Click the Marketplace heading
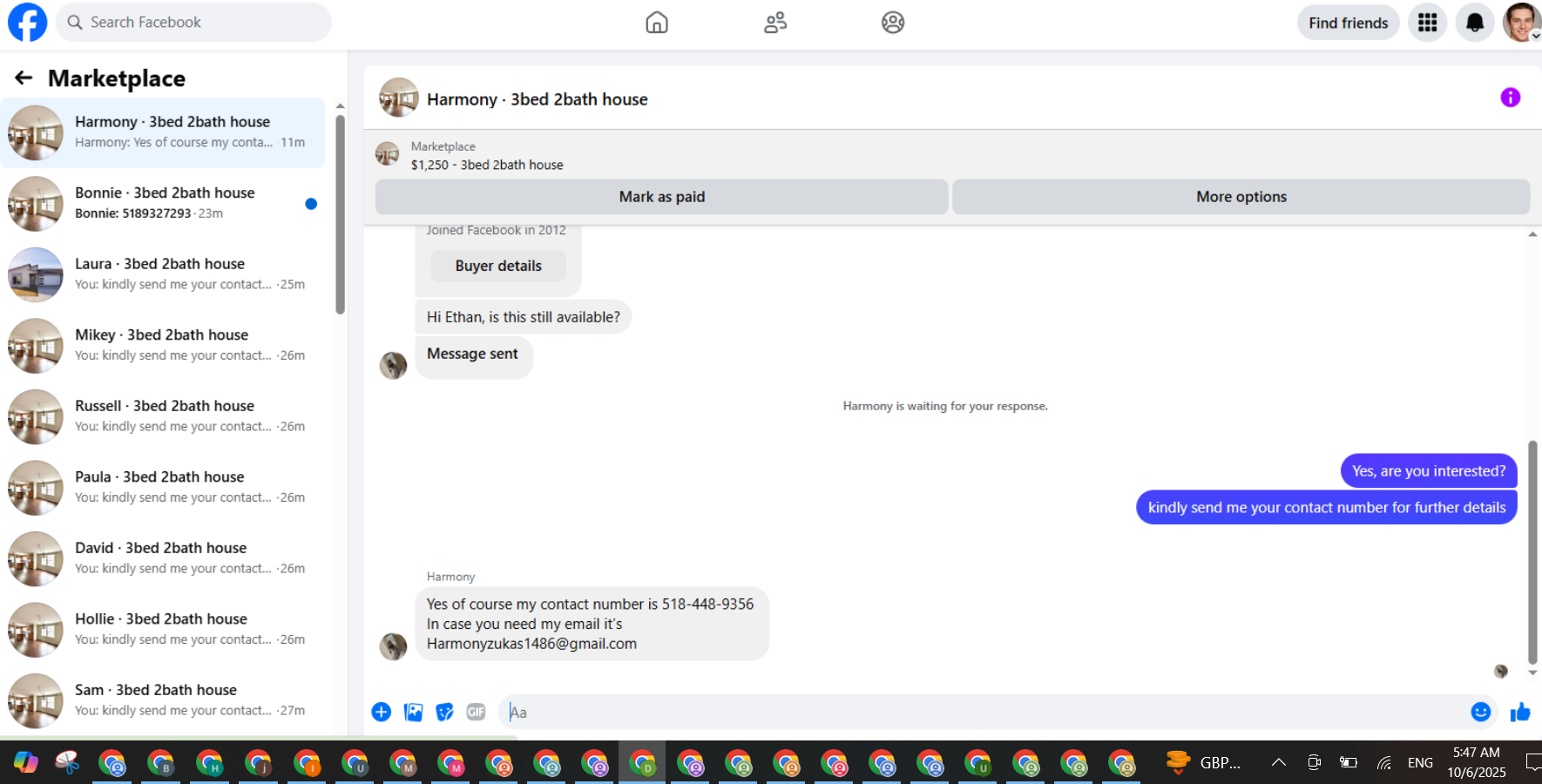 [x=117, y=78]
